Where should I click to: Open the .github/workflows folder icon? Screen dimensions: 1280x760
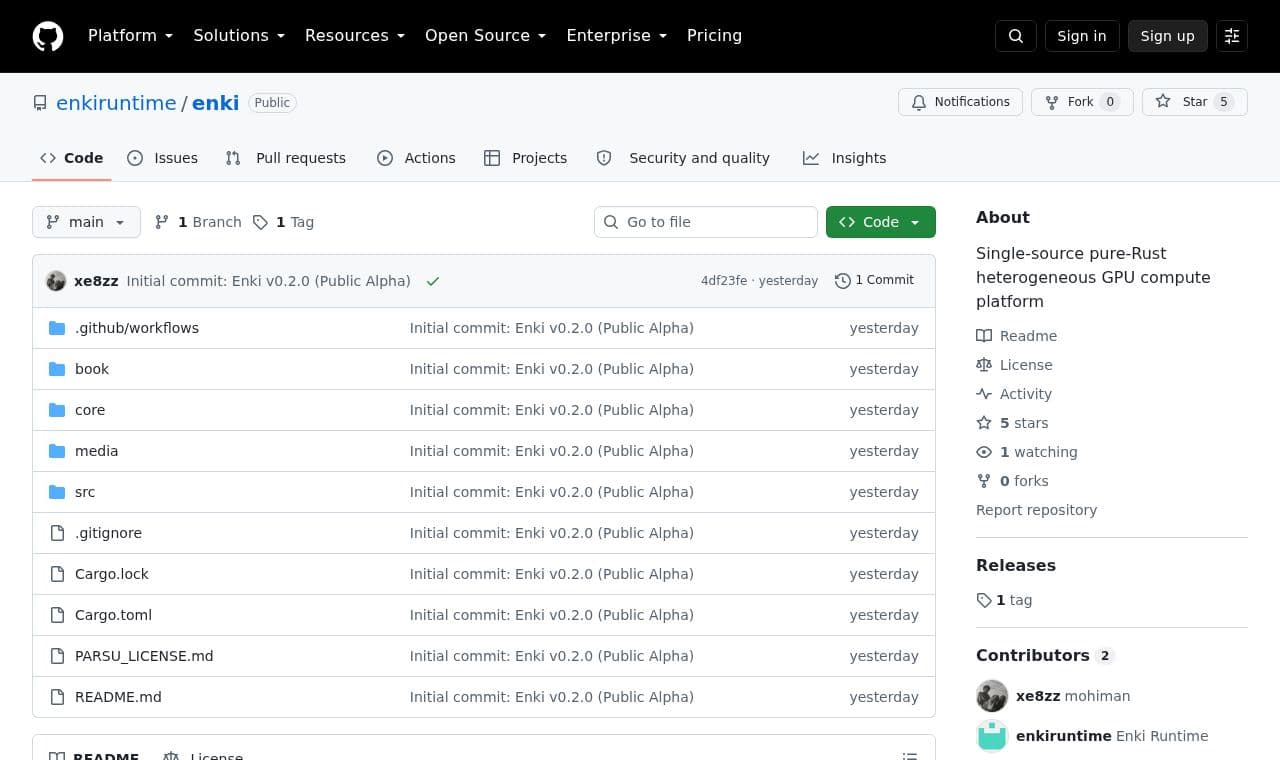57,328
